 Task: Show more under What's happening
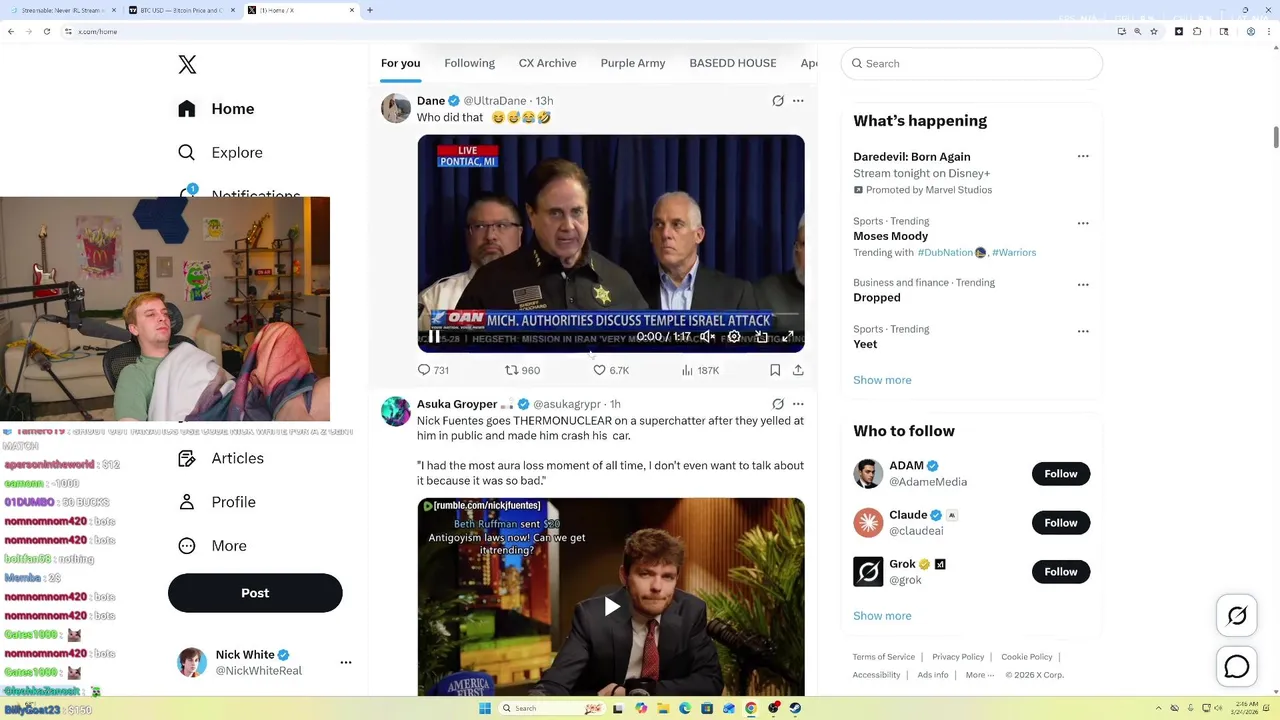[x=882, y=380]
